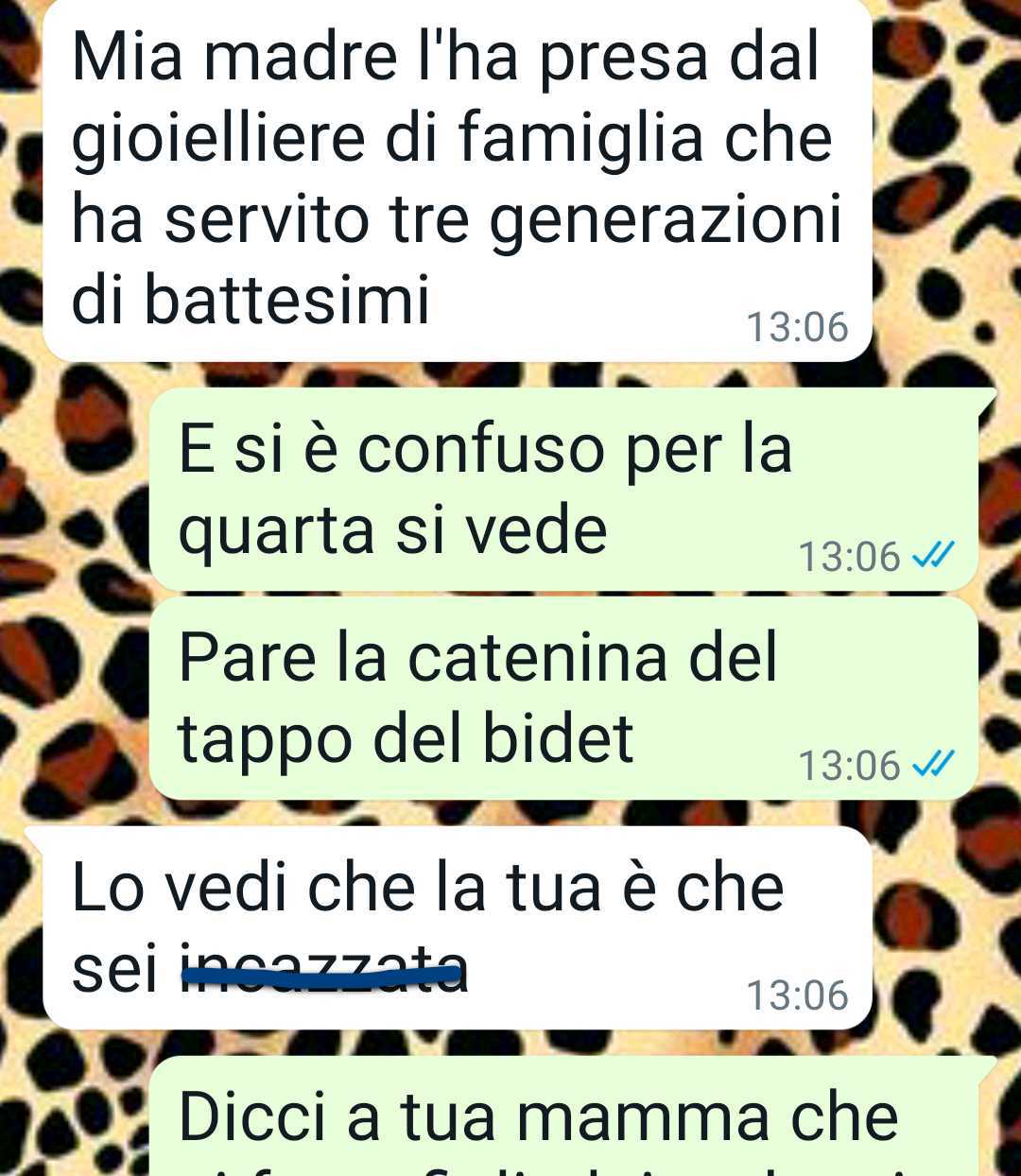The image size is (1021, 1176).
Task: Tap the 13:06 timestamp on the crossed-out word message
Action: coord(798,995)
